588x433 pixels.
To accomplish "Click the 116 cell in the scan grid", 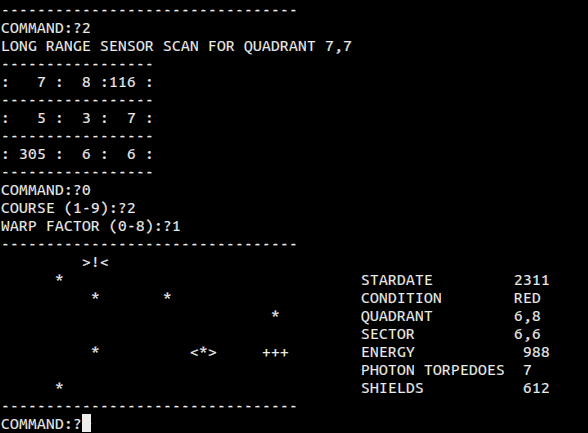I will coord(123,82).
